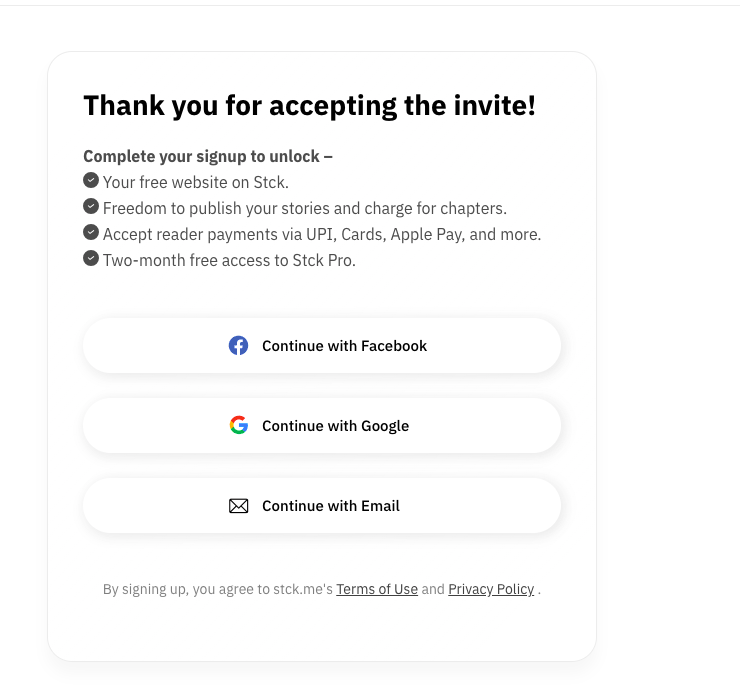Click the multicolor Google G logo
Screen dimensions: 740x697
pyautogui.click(x=239, y=425)
